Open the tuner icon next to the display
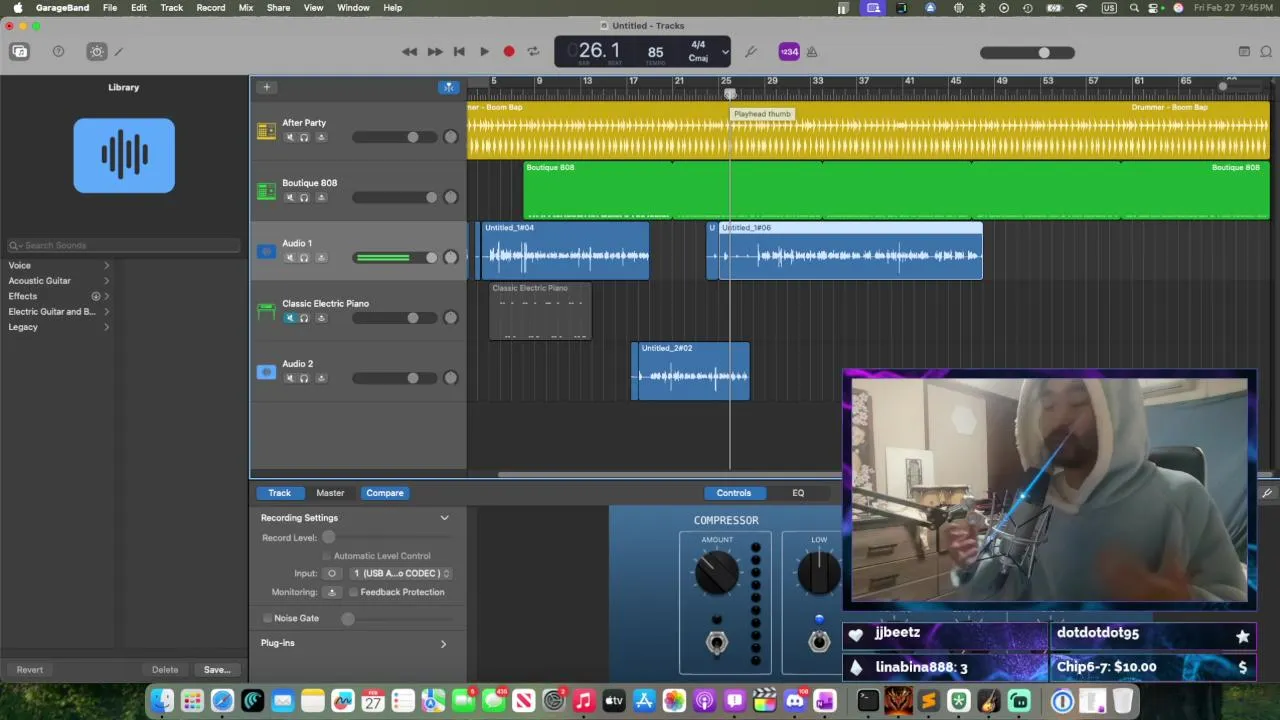 (x=751, y=52)
